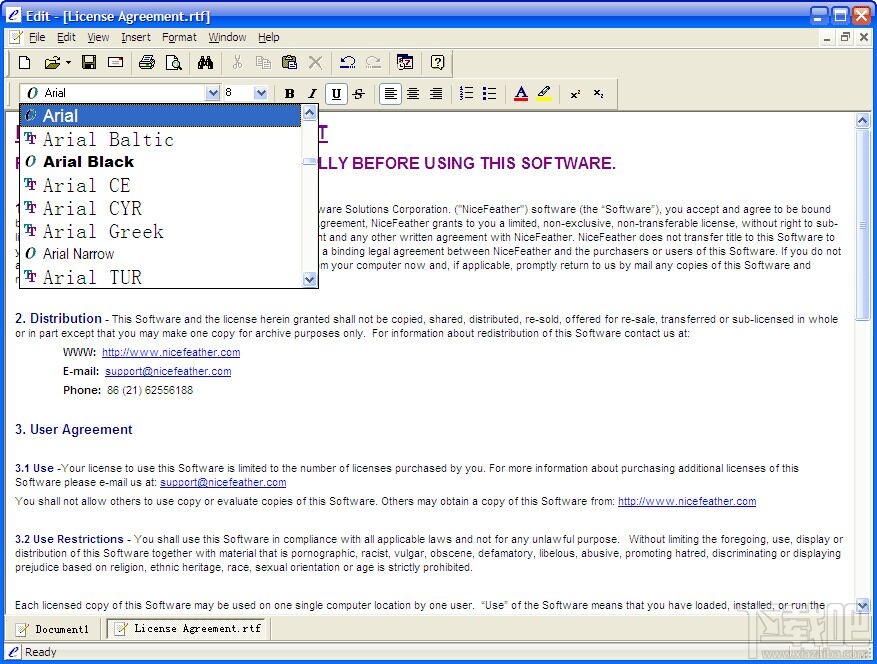Save the document with floppy icon
The height and width of the screenshot is (664, 877).
[89, 63]
